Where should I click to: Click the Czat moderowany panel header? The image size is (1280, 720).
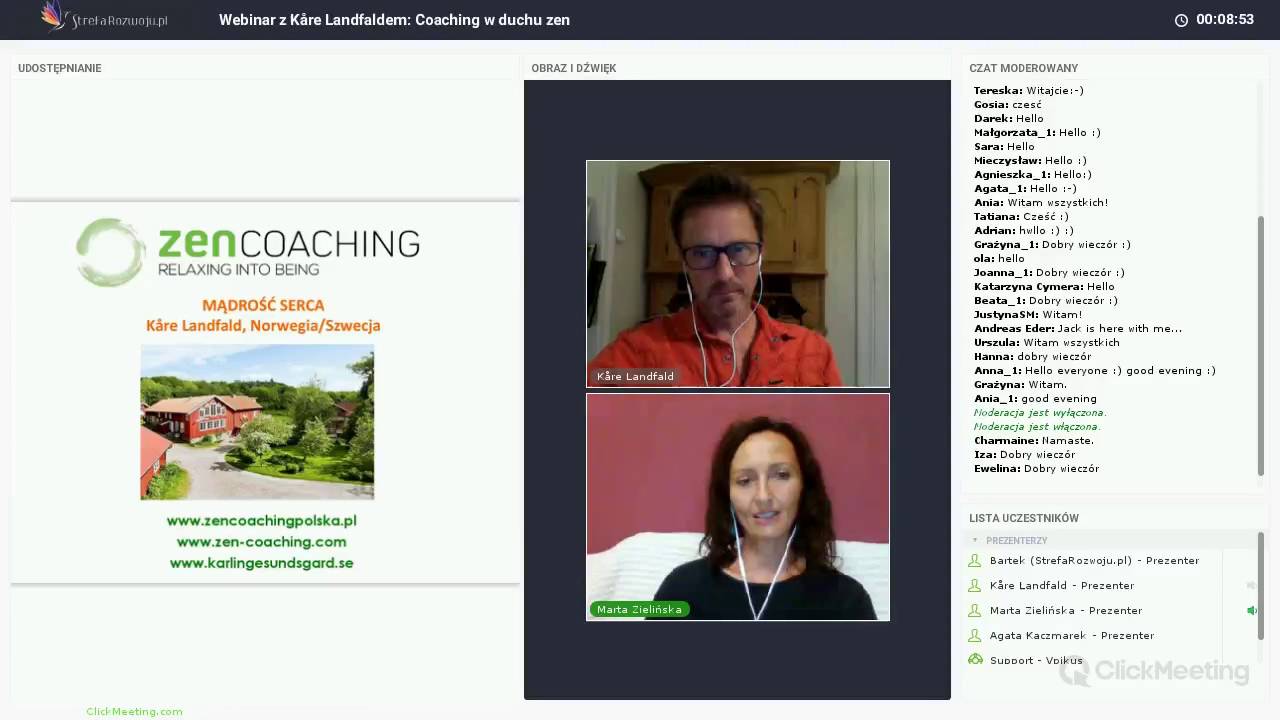pos(1023,68)
